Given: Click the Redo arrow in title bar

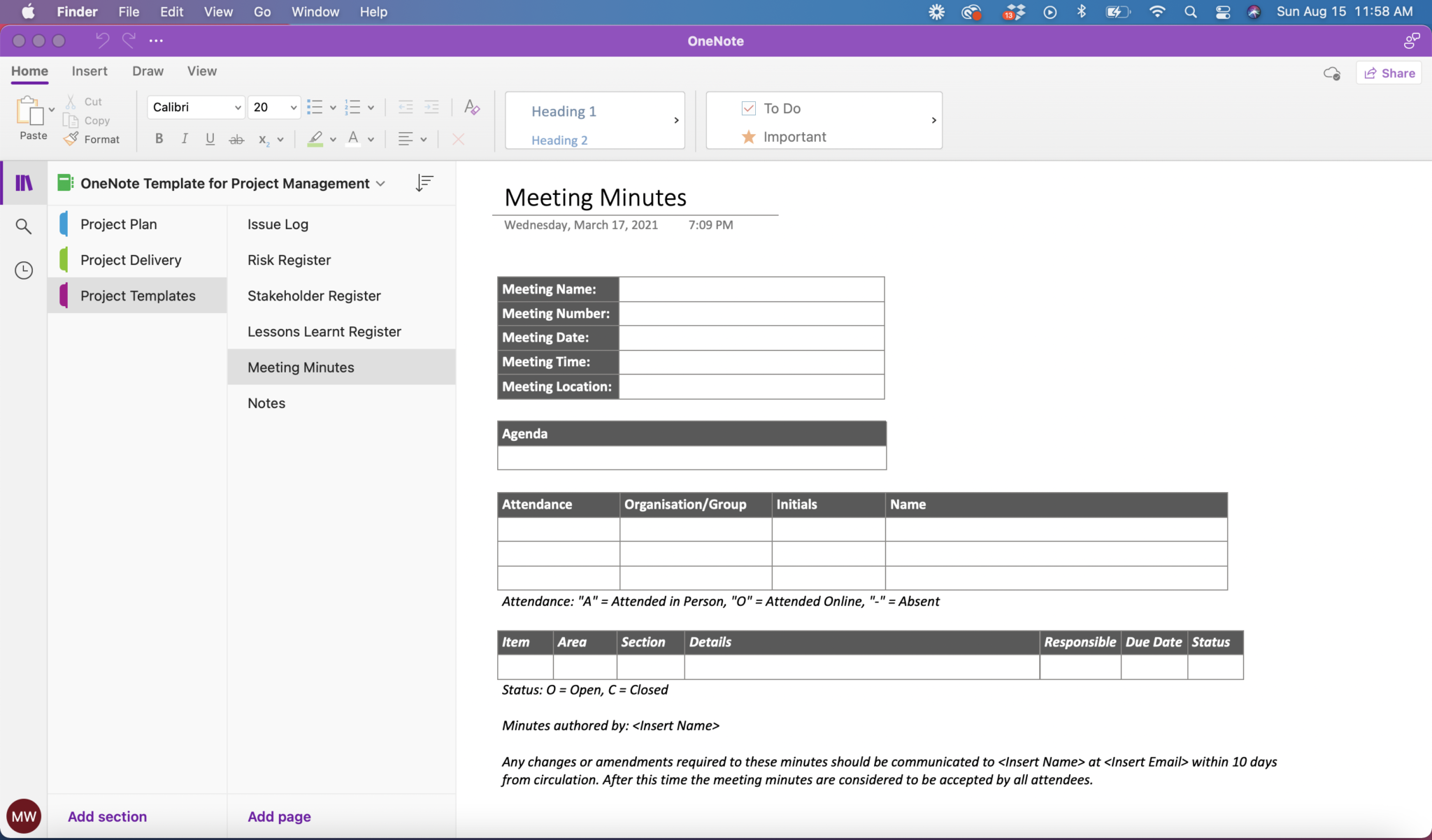Looking at the screenshot, I should [x=129, y=41].
